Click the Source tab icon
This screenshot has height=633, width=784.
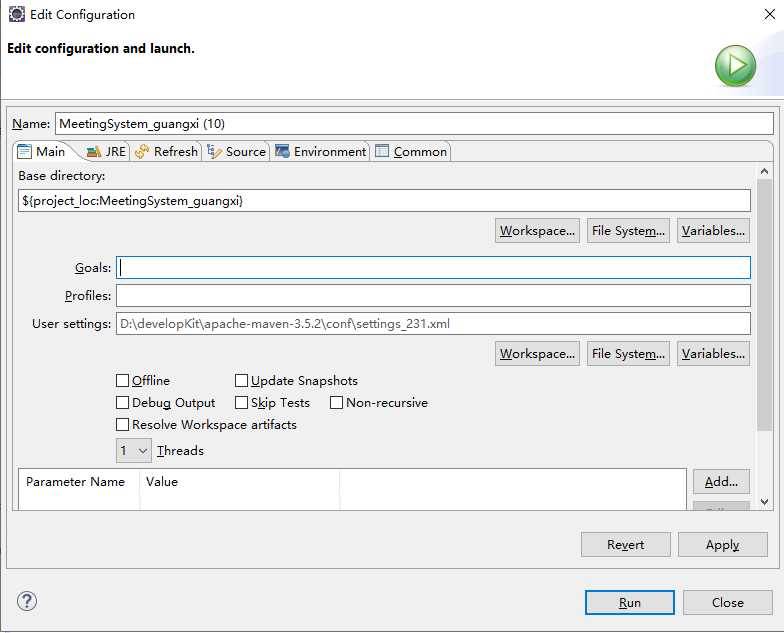click(x=214, y=152)
